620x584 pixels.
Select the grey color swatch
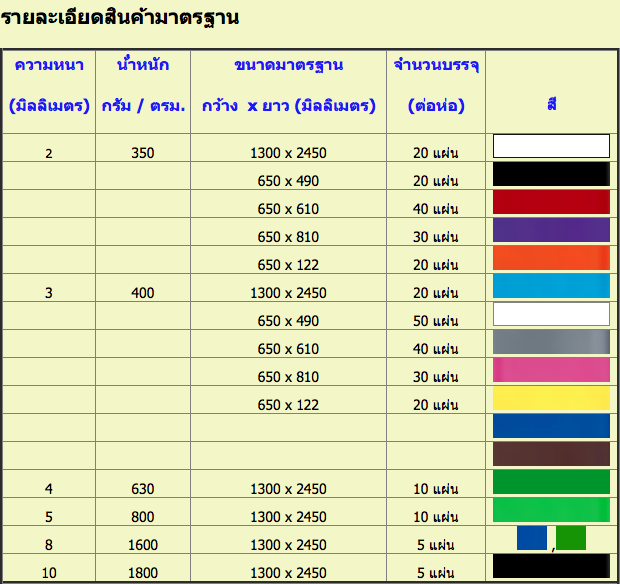(551, 342)
